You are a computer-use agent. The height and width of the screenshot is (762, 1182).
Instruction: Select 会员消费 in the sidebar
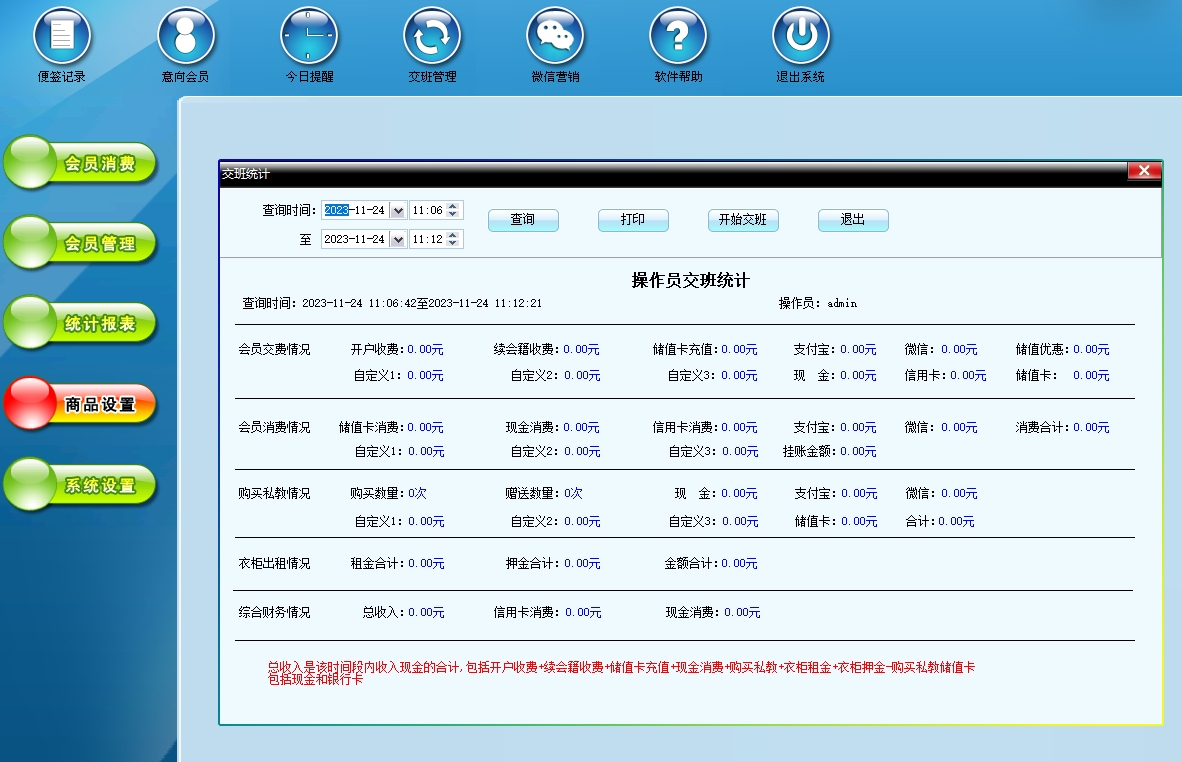82,163
